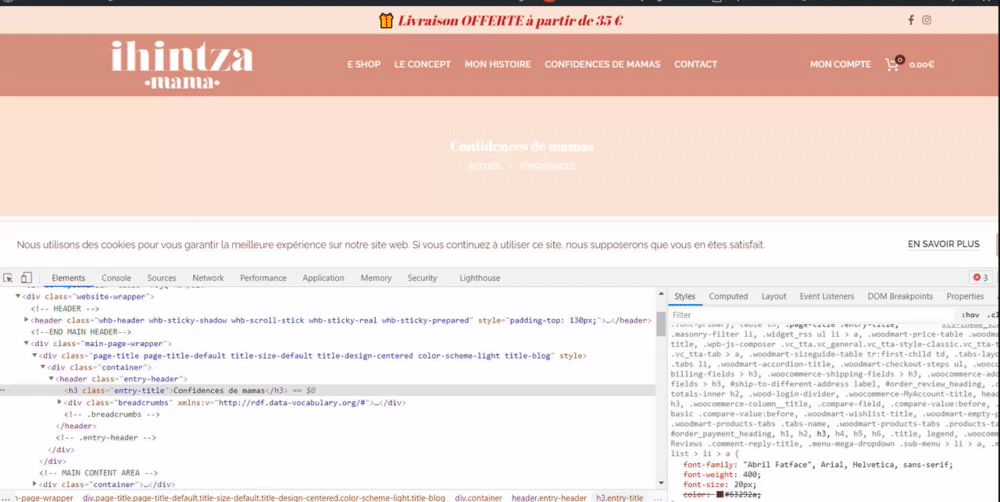
Task: Open CONFIDENCES DE MAMAS menu item
Action: 602,64
